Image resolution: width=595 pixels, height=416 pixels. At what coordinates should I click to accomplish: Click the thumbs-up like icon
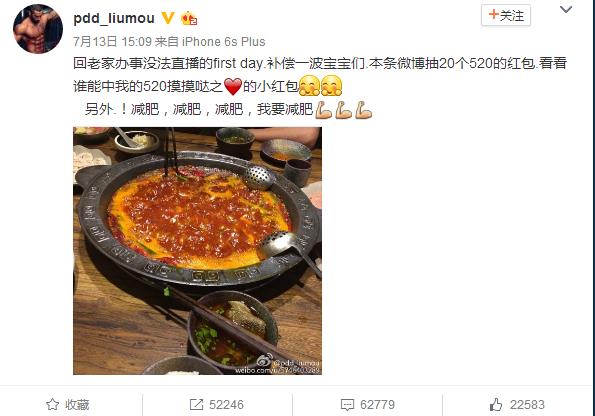(496, 405)
